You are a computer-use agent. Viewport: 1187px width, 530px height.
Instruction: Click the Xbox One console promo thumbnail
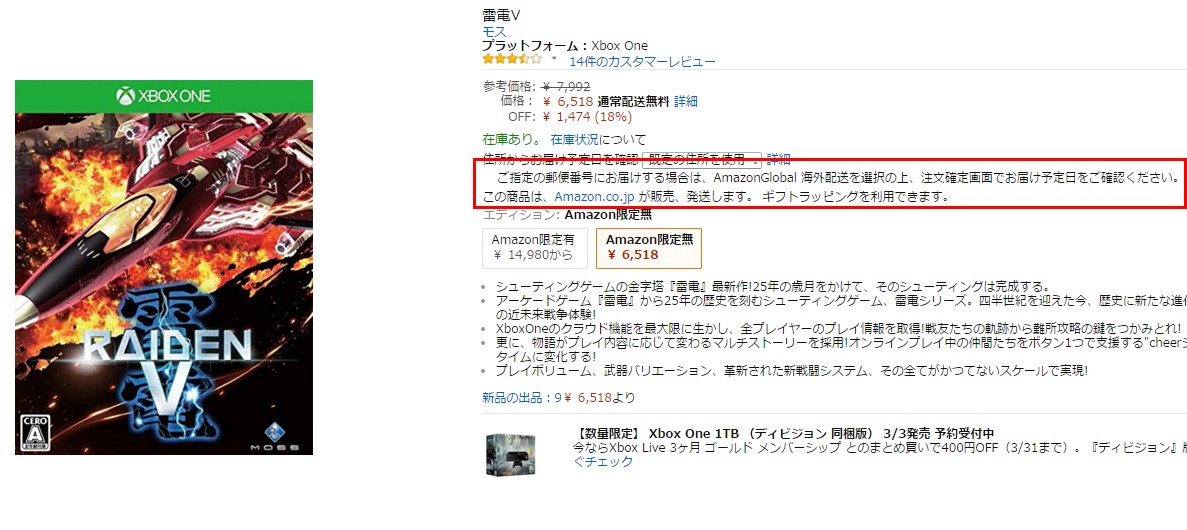511,454
